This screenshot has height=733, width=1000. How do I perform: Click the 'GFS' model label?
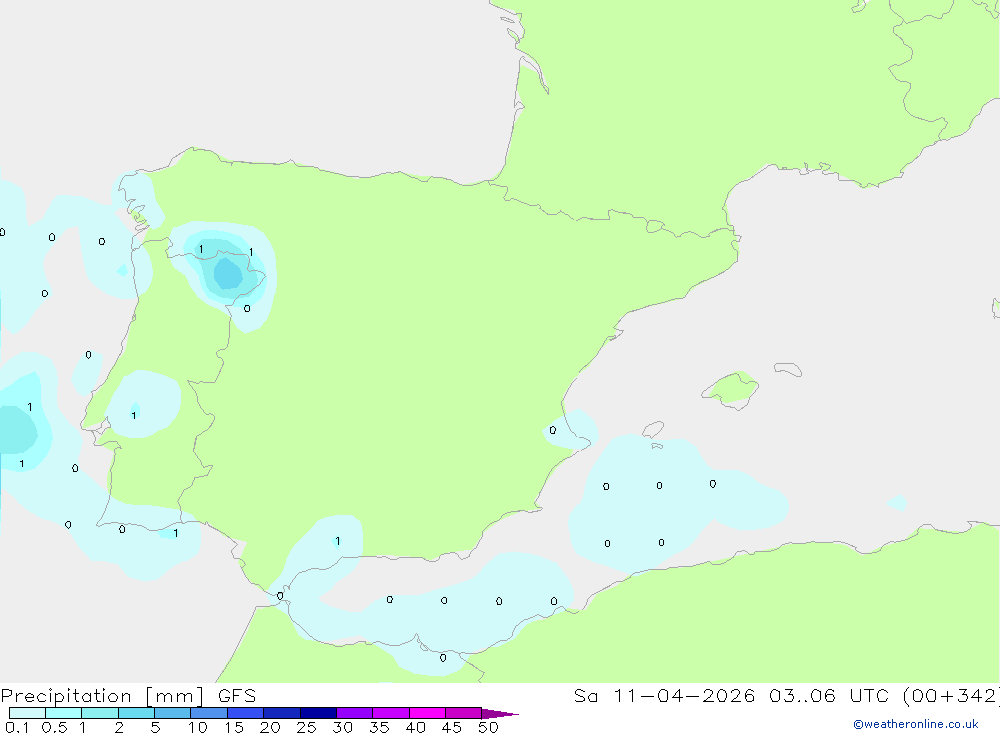237,695
